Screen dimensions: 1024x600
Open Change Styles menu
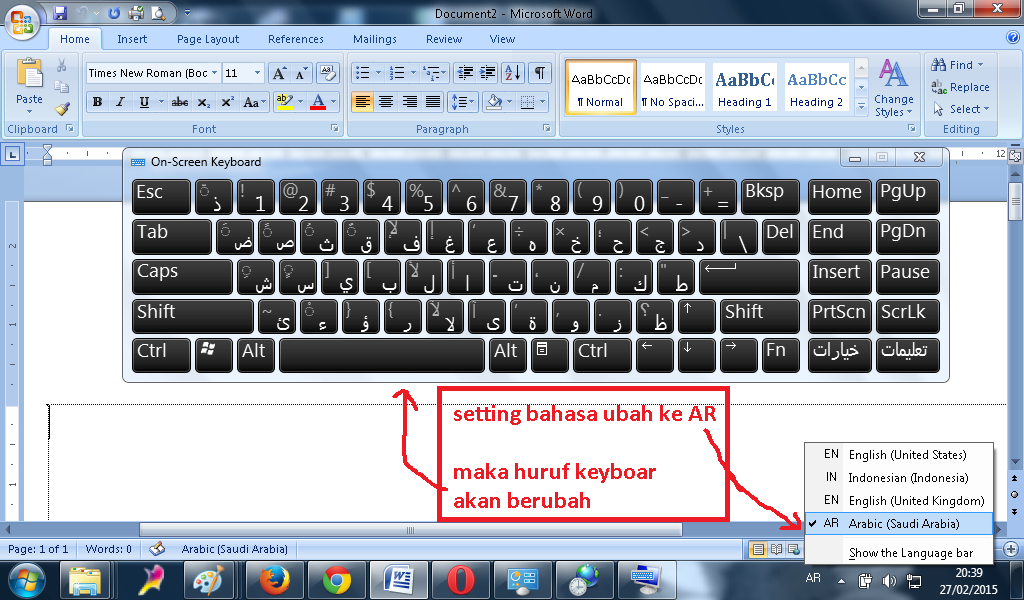tap(894, 88)
